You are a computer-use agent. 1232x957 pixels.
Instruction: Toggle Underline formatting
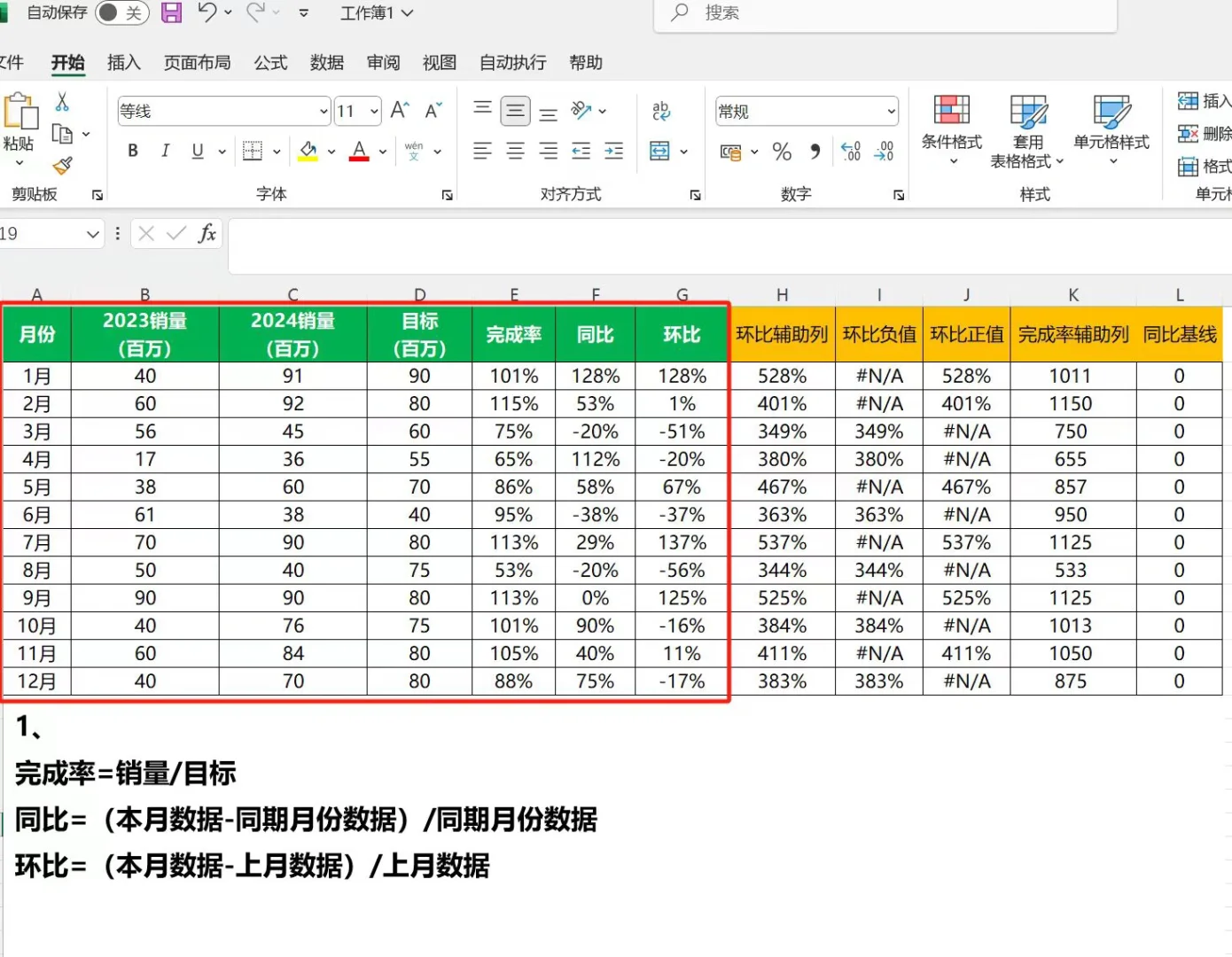coord(198,151)
